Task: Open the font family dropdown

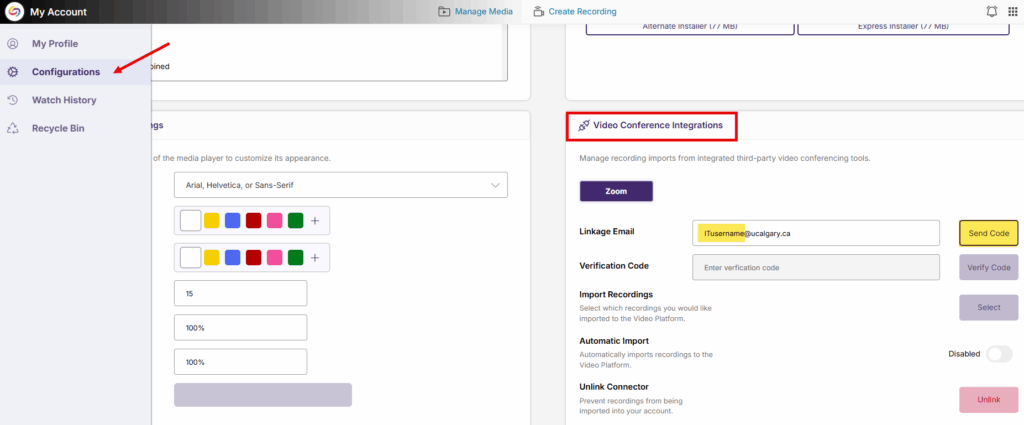Action: tap(341, 185)
